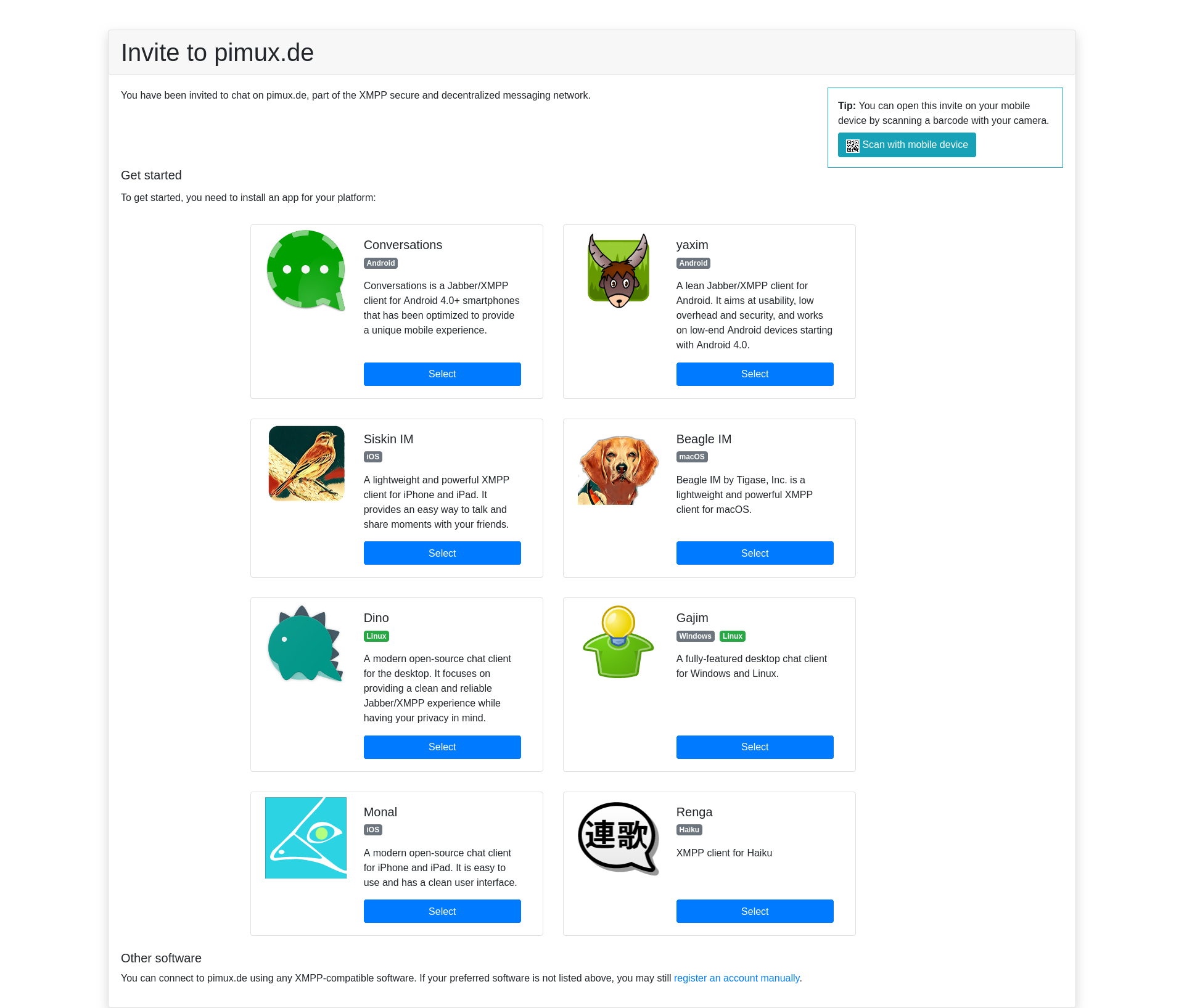Select the Monal iOS app

pos(442,912)
